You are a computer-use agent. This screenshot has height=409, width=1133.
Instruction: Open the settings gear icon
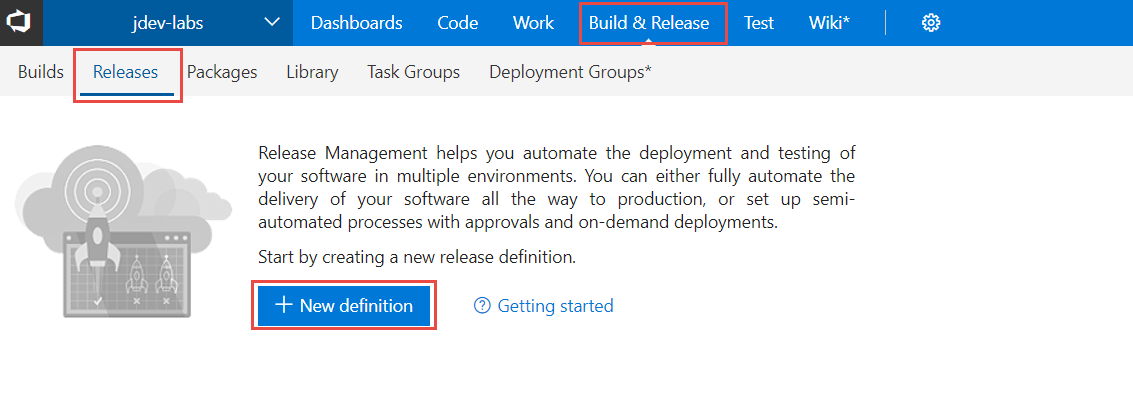click(931, 23)
